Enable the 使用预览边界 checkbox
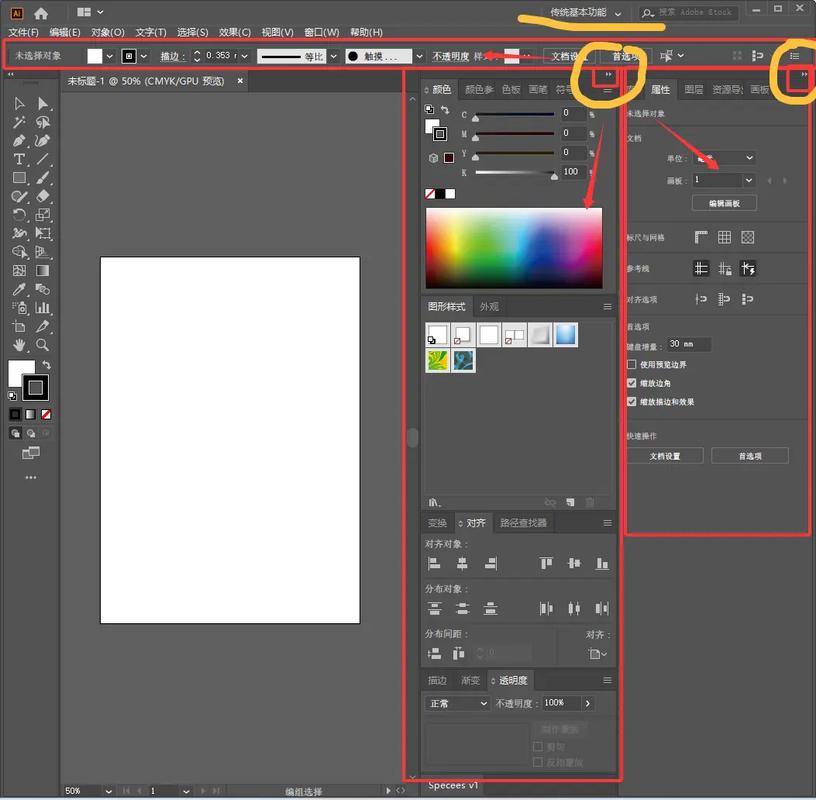Viewport: 816px width, 800px height. point(631,365)
